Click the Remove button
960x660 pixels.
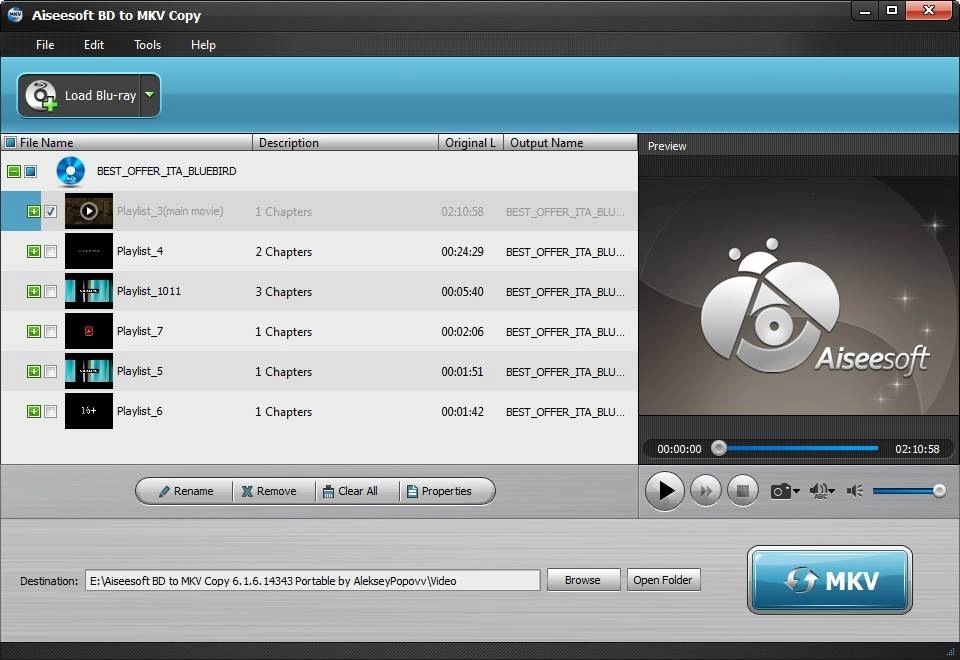[269, 491]
